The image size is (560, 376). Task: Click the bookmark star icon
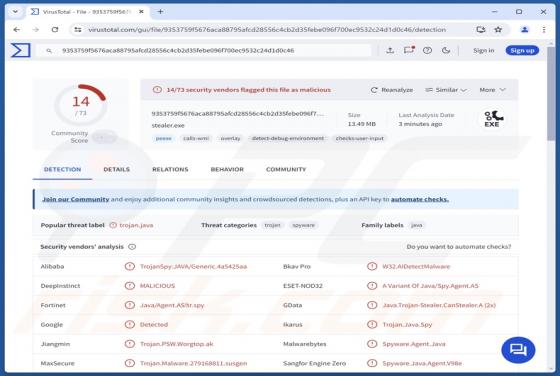498,30
